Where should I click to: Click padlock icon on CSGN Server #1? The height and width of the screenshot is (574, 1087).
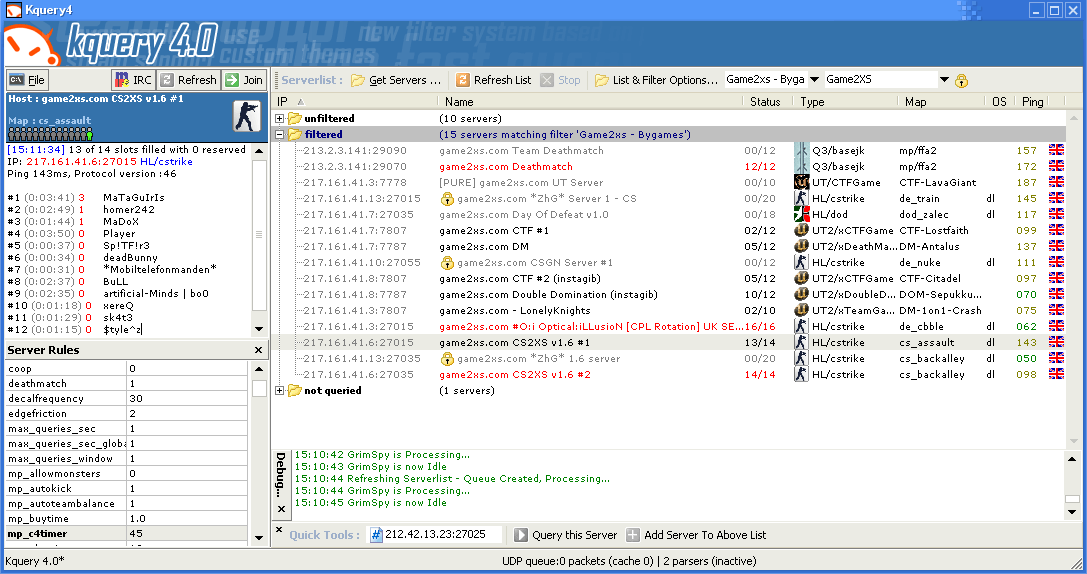click(447, 263)
